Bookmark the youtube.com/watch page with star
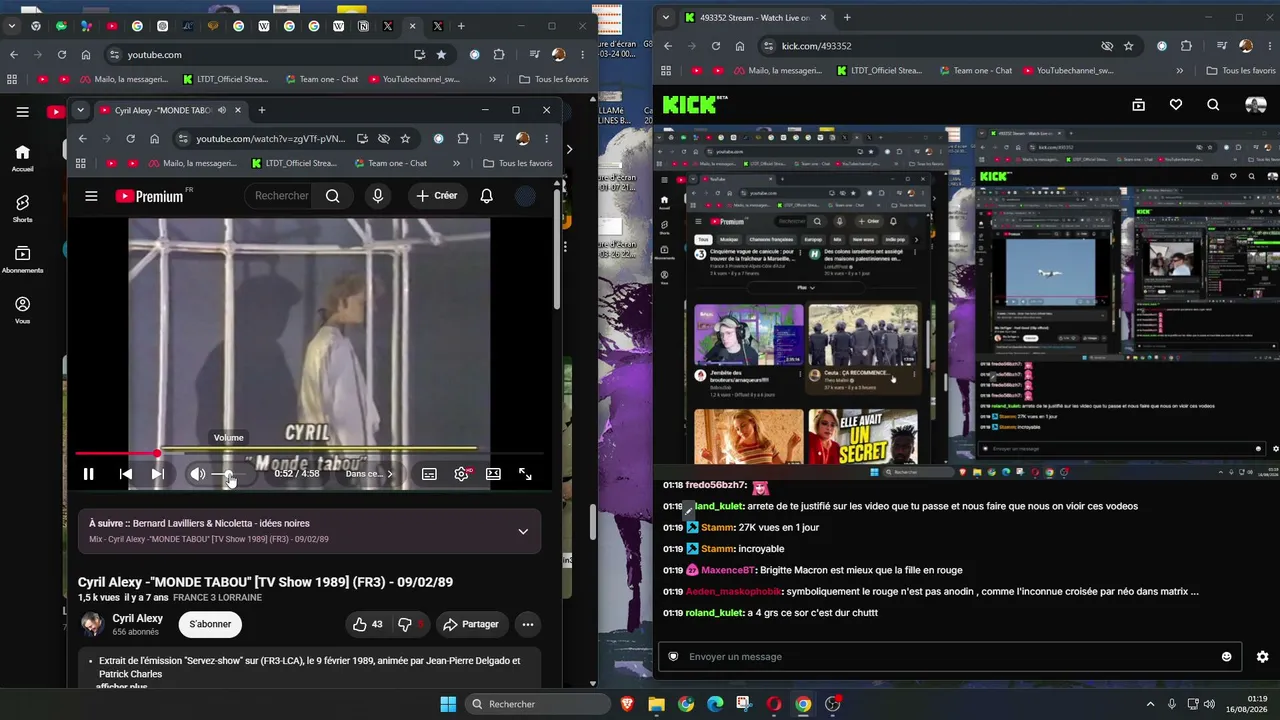Screen dimensions: 1280x720 (x=405, y=139)
